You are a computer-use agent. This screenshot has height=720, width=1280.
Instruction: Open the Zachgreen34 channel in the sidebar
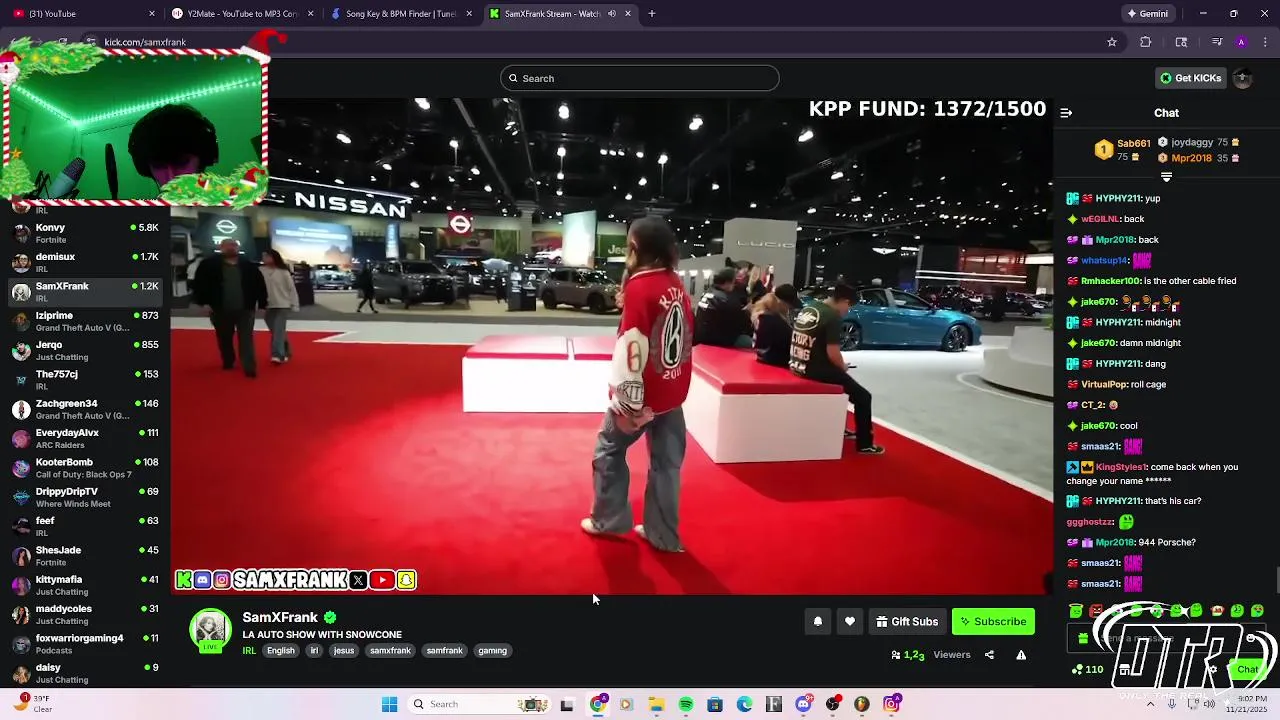coord(86,409)
